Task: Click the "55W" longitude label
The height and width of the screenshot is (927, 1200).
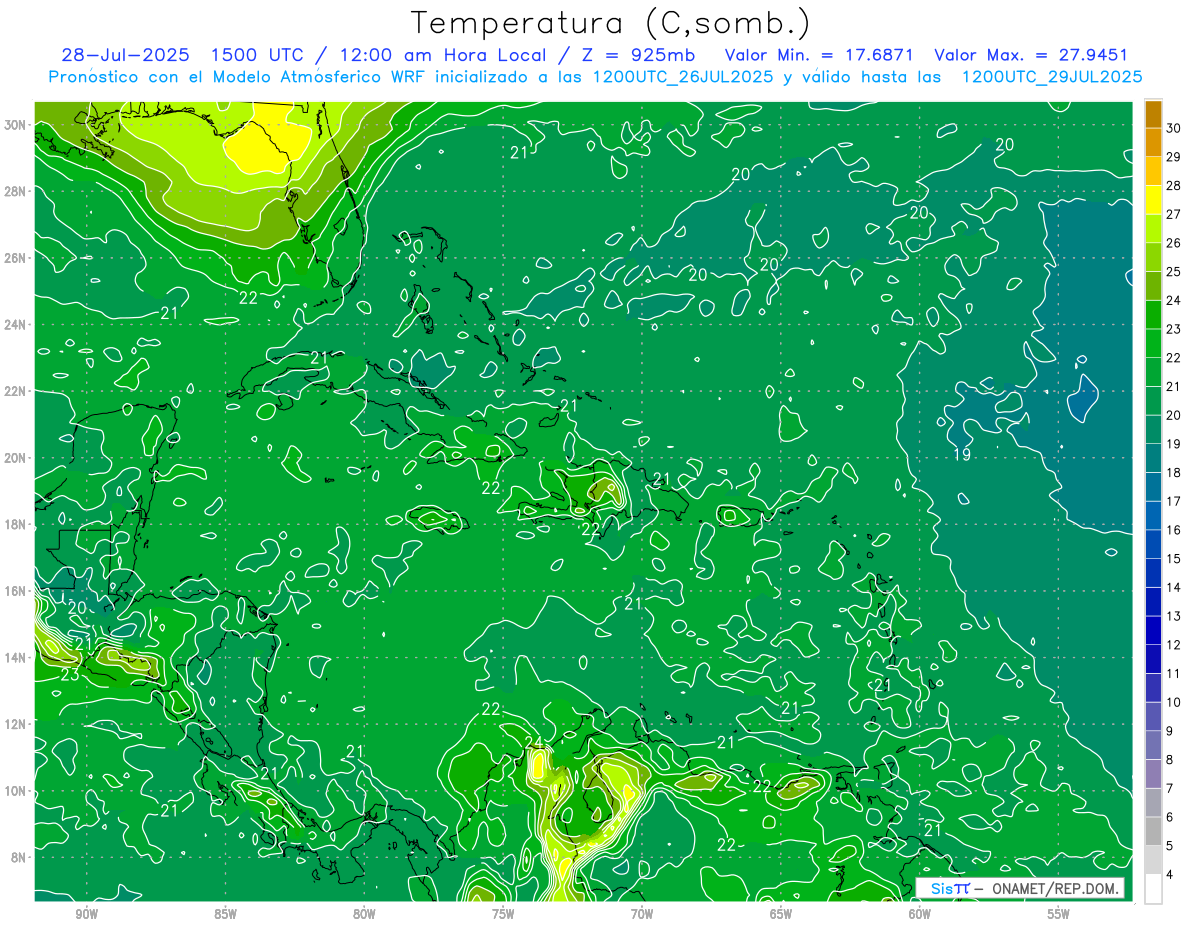Action: (x=1059, y=914)
